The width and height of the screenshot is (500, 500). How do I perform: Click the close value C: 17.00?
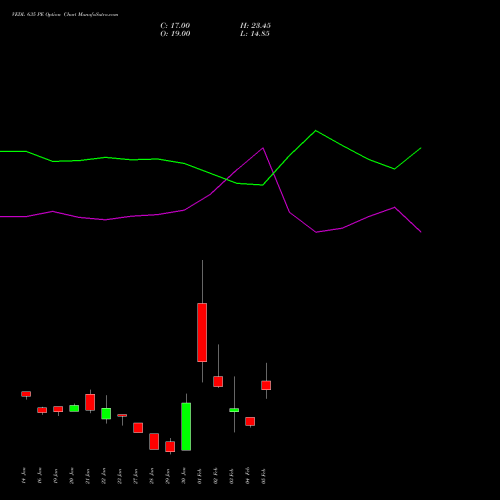tap(175, 26)
